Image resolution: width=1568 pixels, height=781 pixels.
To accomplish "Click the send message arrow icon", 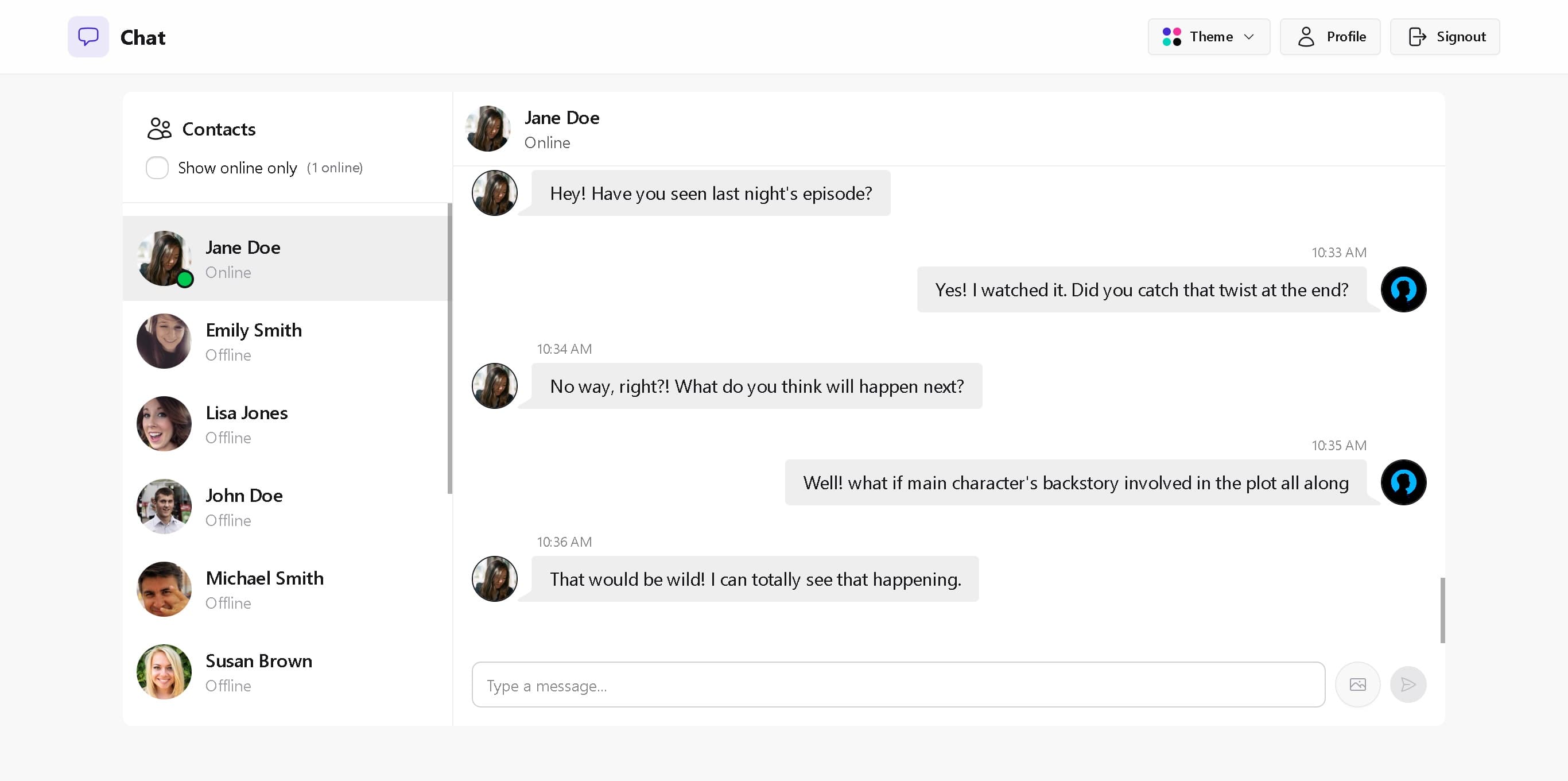I will point(1408,684).
